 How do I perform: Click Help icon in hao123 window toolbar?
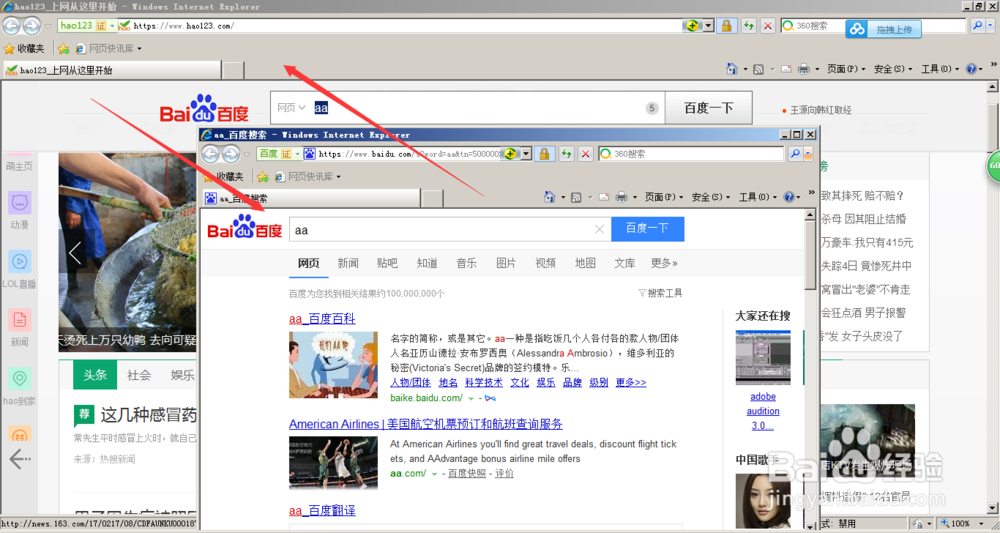971,69
